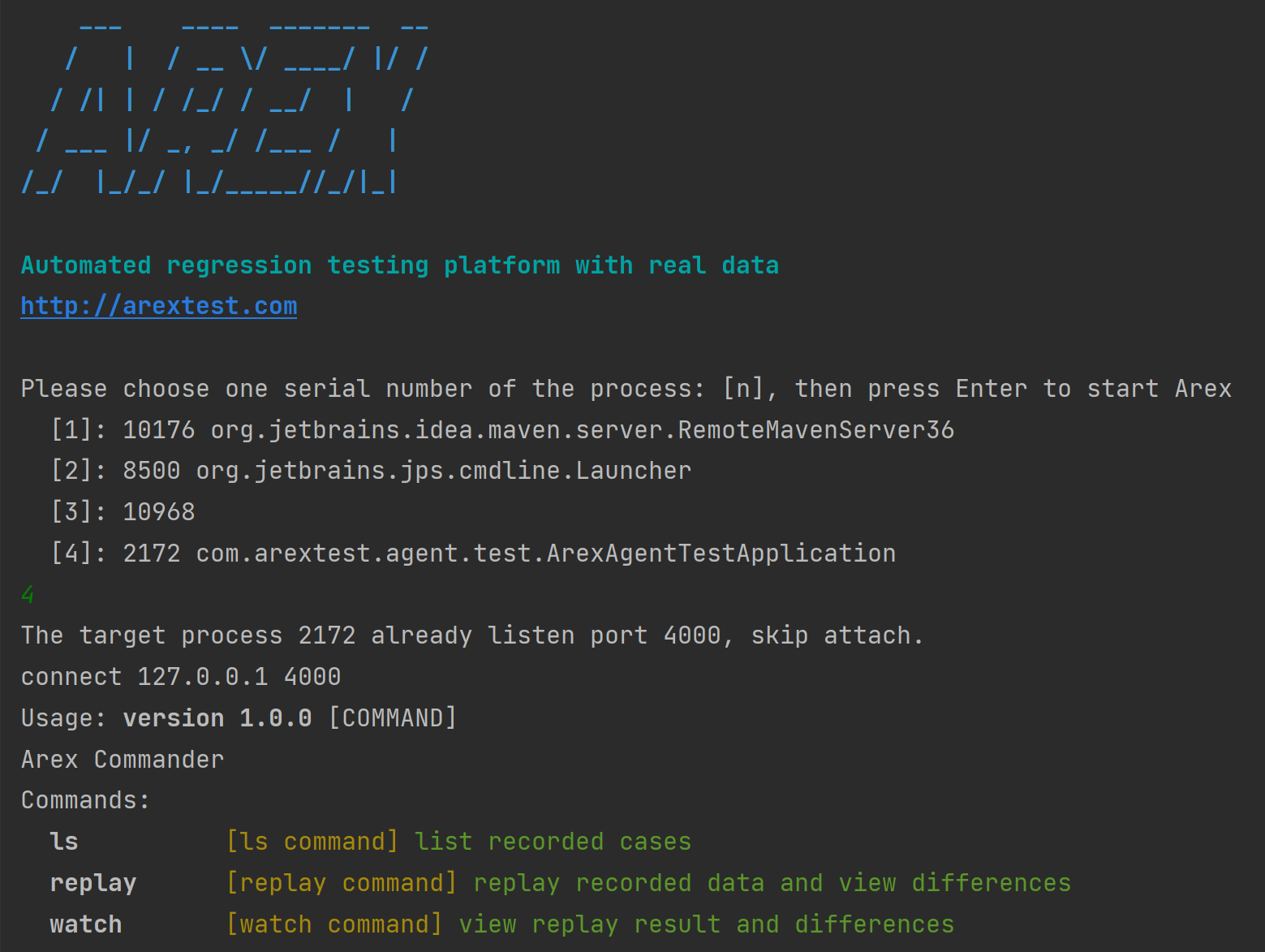Click the replay command name
This screenshot has width=1265, height=952.
pyautogui.click(x=93, y=883)
